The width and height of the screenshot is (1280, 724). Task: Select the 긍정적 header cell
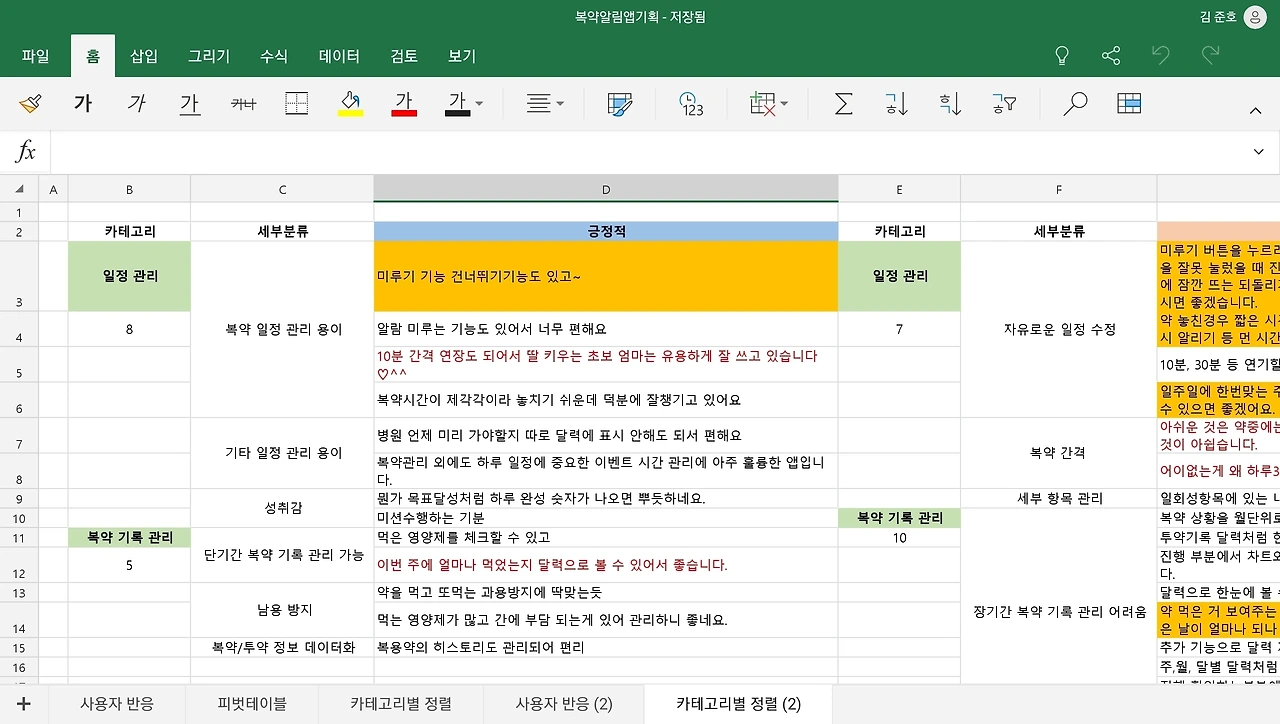tap(606, 231)
